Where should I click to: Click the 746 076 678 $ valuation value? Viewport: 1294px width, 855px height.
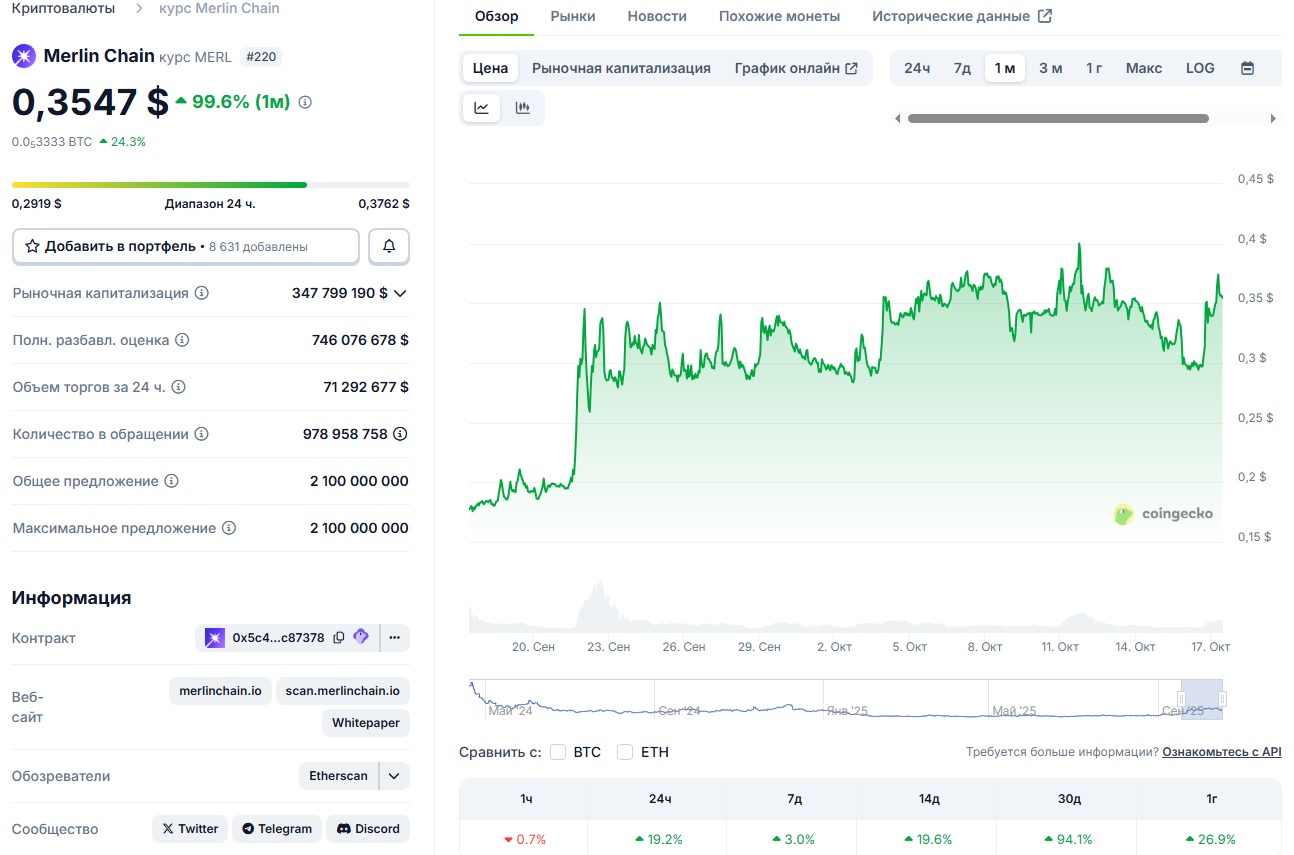click(360, 340)
